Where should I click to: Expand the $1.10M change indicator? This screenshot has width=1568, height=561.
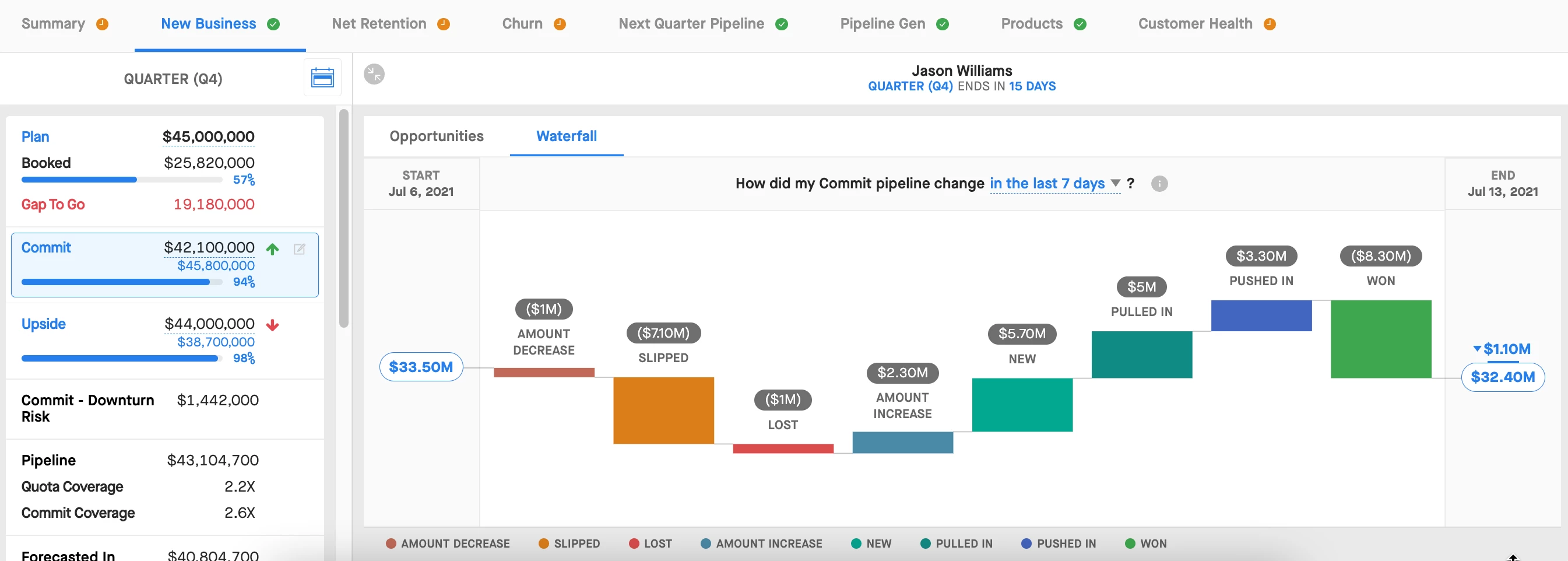(x=1502, y=349)
